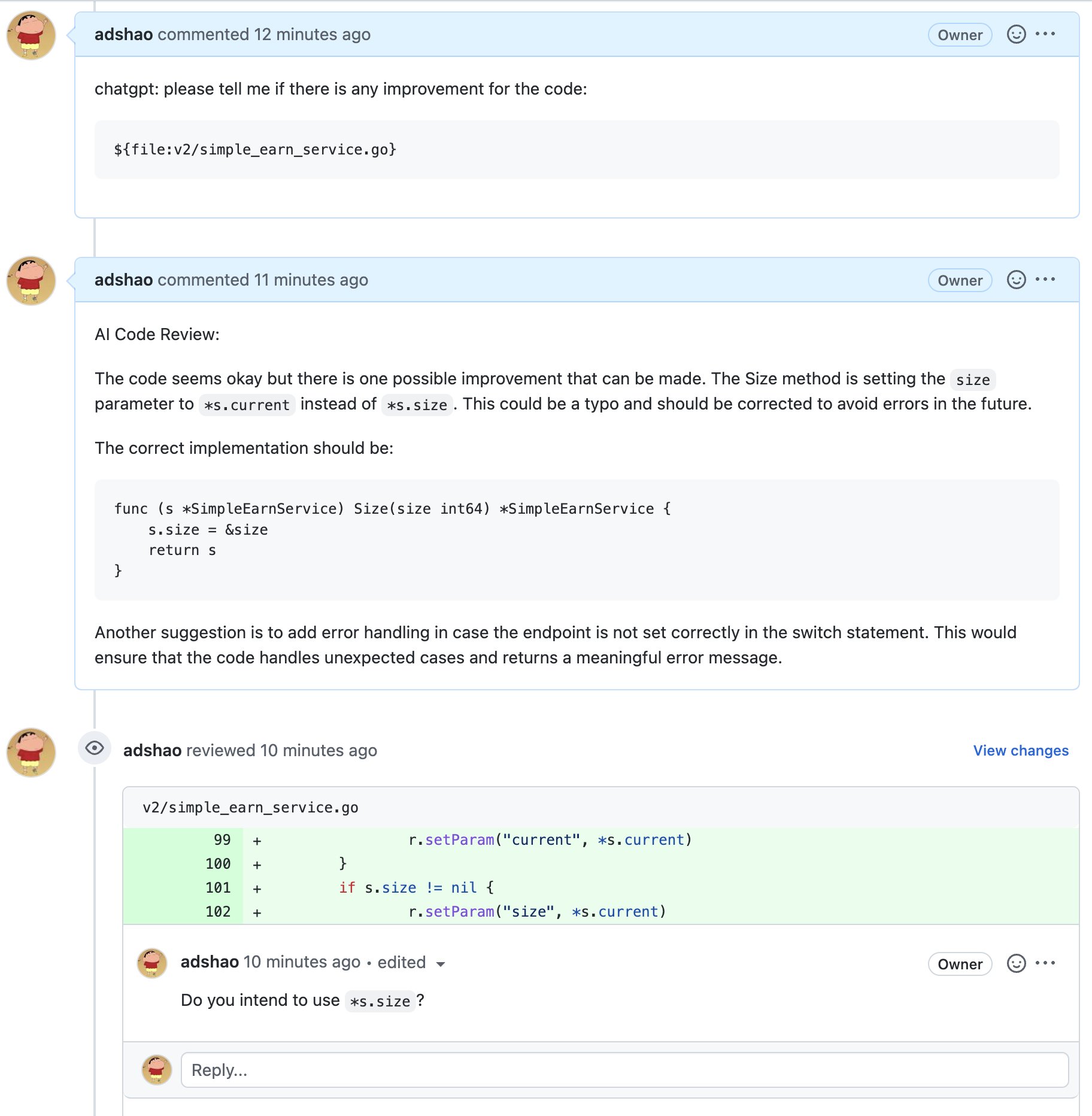Open the "View changes" link
Viewport: 1092px width, 1116px height.
click(1021, 750)
